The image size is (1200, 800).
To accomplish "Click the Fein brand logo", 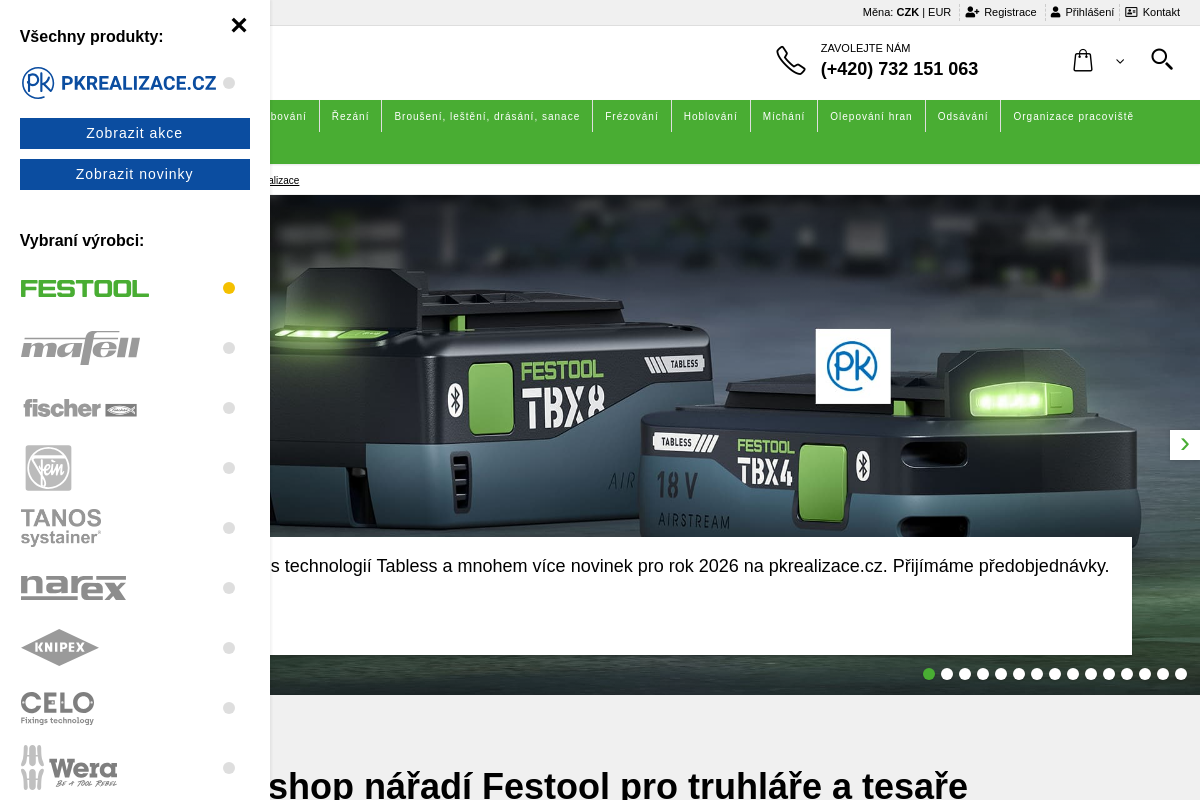I will tap(47, 468).
